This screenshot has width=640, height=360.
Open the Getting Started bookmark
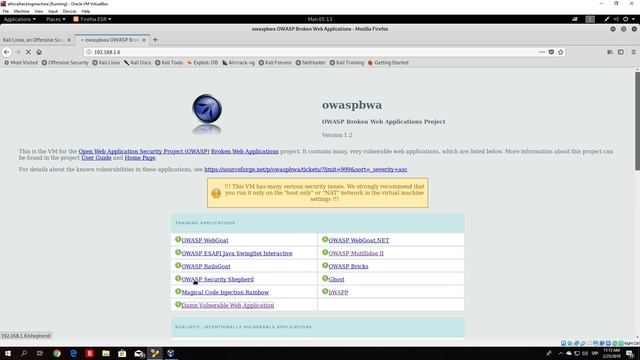[388, 63]
